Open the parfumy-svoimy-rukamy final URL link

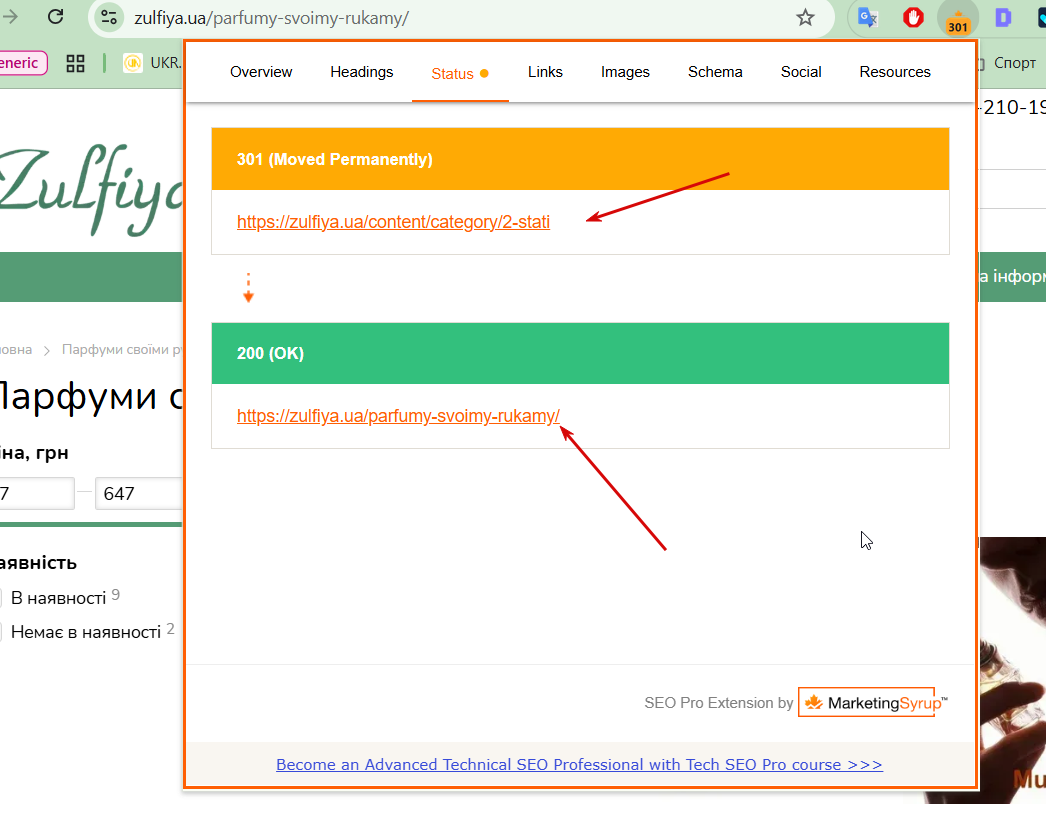398,416
